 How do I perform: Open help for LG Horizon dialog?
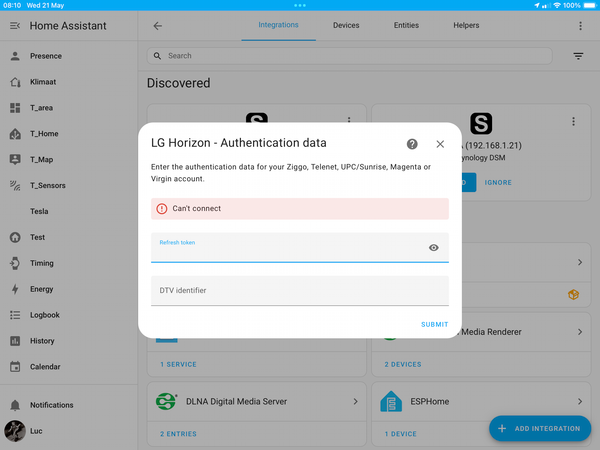(412, 144)
